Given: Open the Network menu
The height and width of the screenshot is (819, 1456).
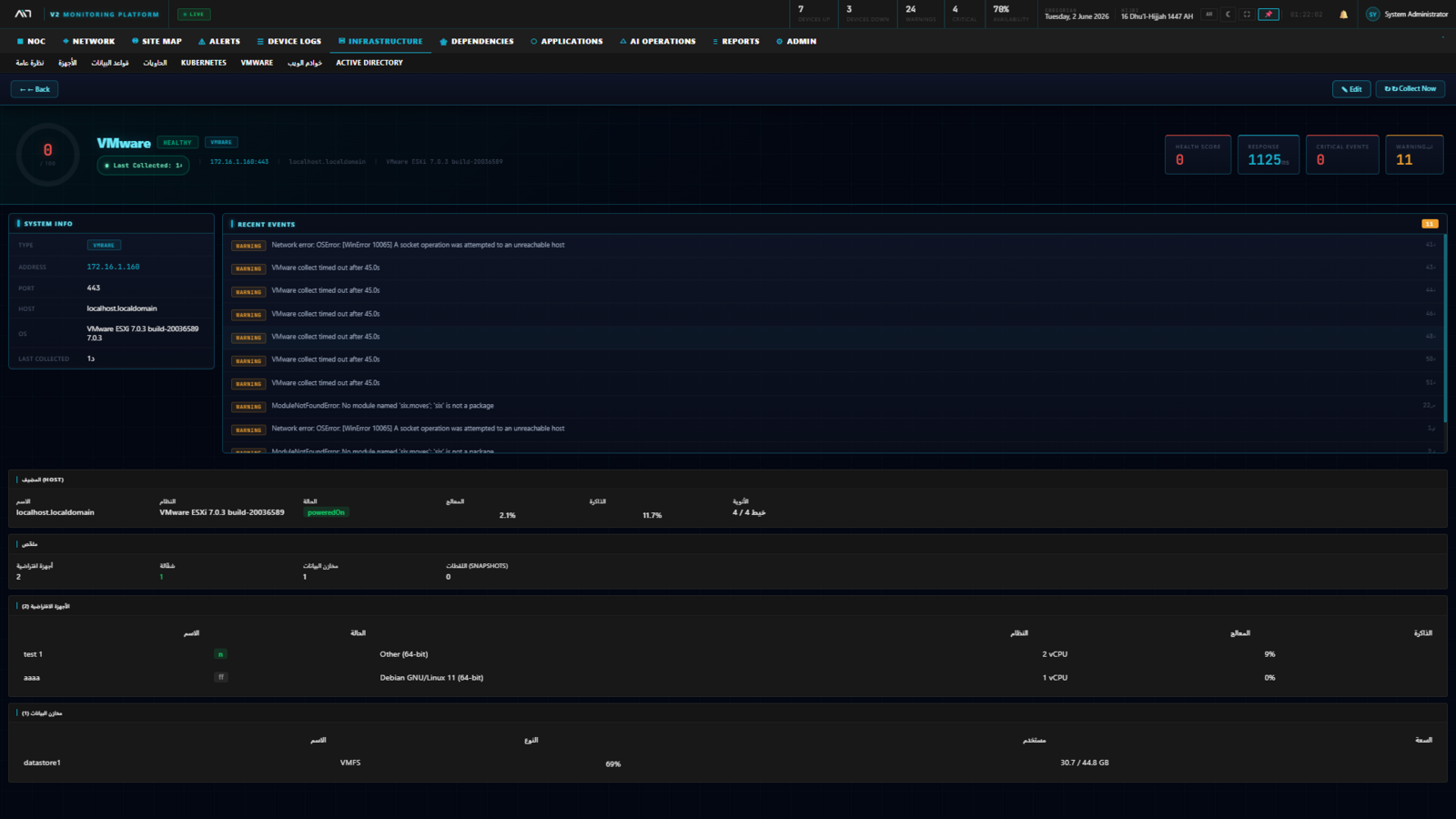Looking at the screenshot, I should pos(88,41).
